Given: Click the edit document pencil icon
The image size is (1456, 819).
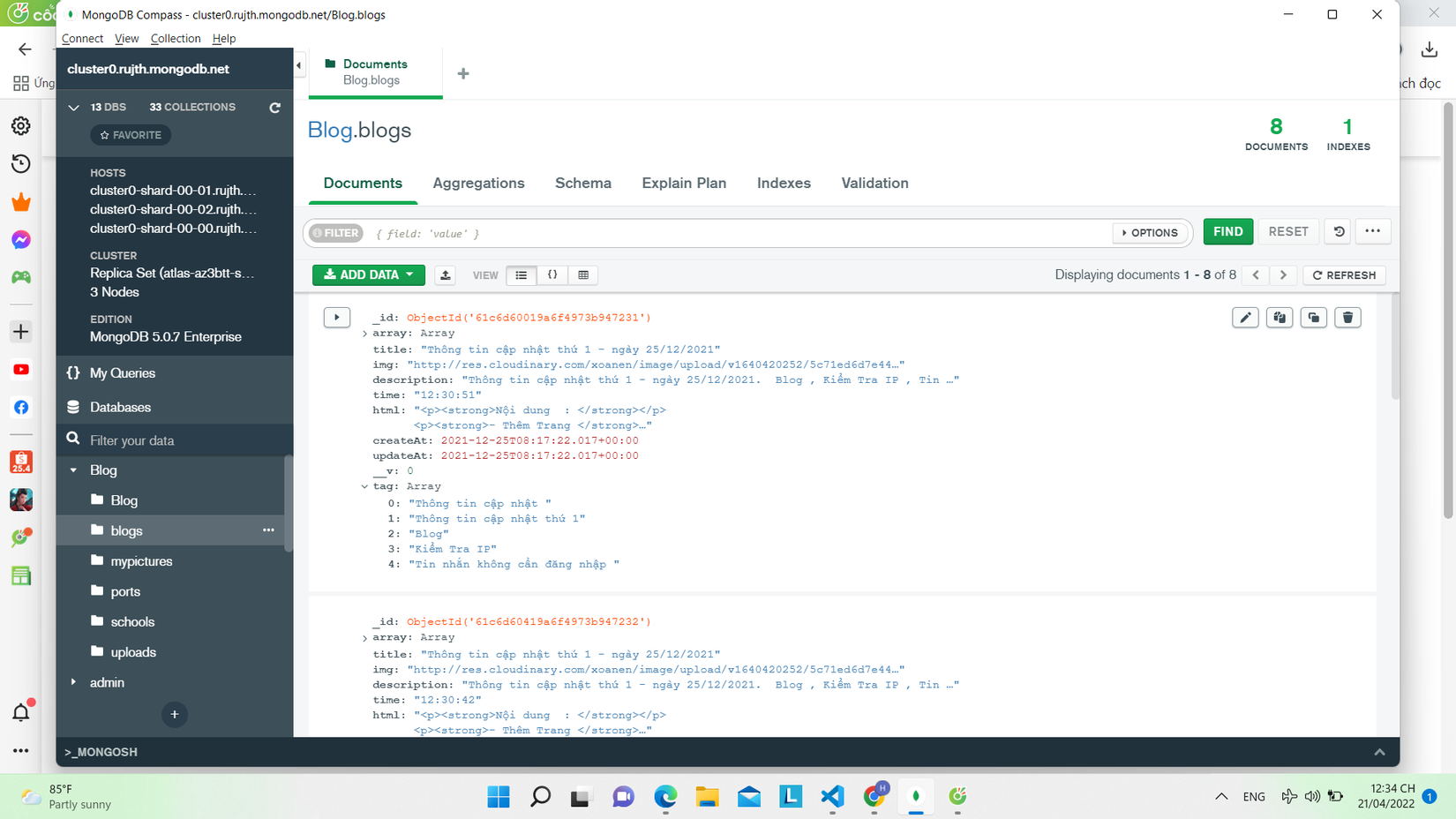Looking at the screenshot, I should 1245,318.
